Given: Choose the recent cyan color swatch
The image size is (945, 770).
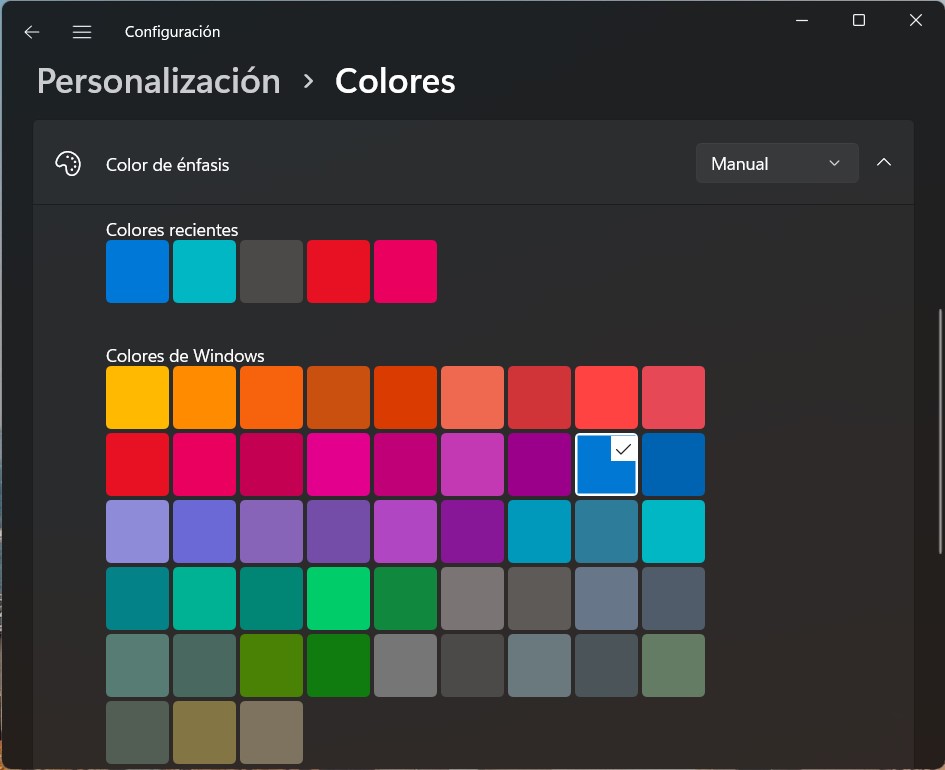Looking at the screenshot, I should click(204, 271).
